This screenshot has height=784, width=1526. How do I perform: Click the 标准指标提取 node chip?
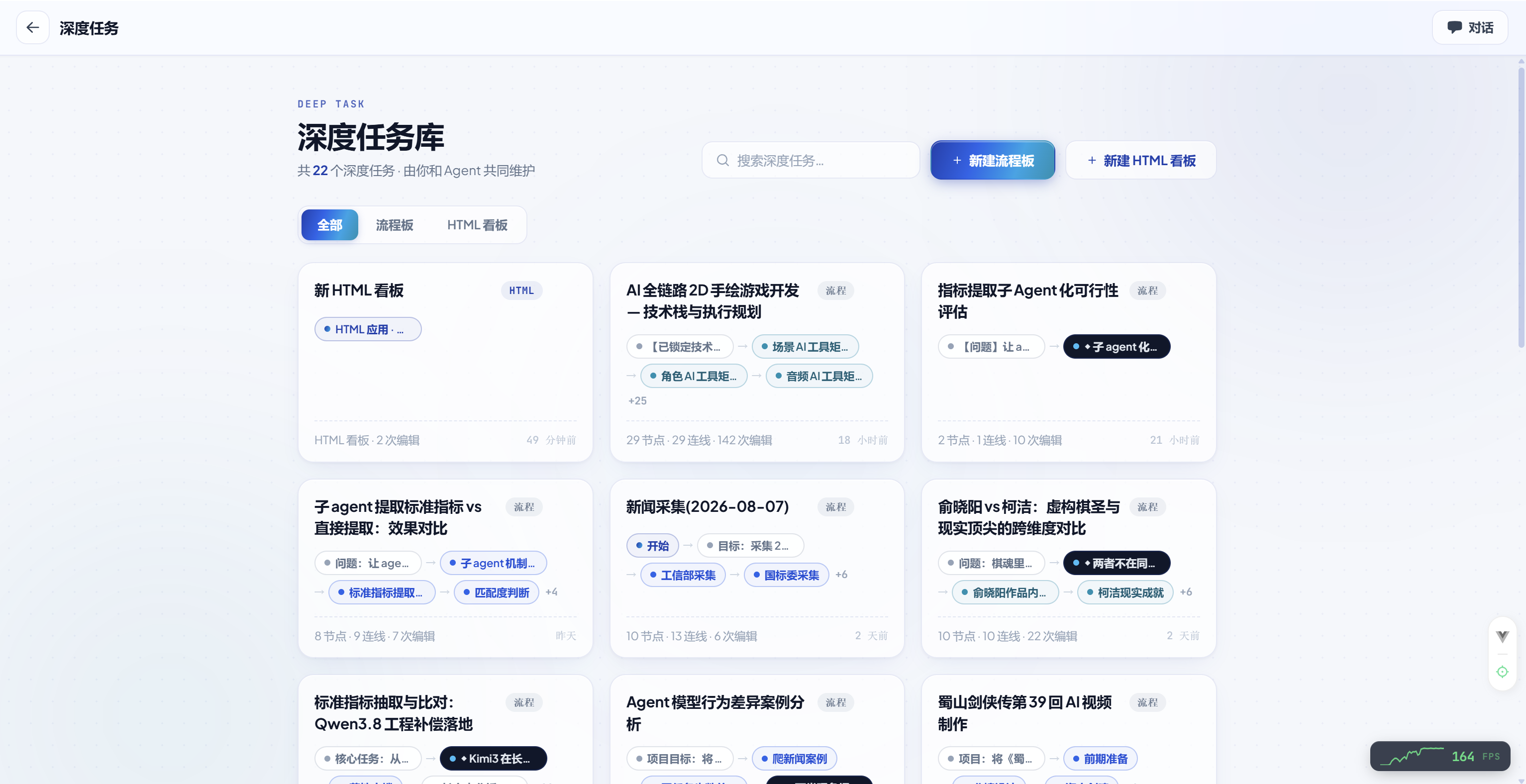[x=382, y=593]
